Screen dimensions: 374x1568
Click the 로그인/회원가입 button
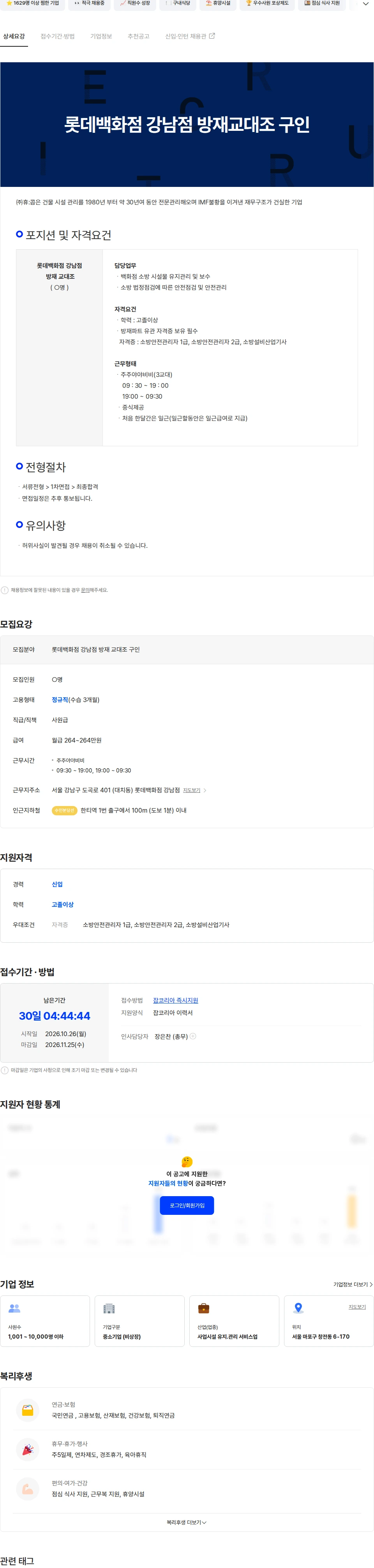[x=187, y=1205]
